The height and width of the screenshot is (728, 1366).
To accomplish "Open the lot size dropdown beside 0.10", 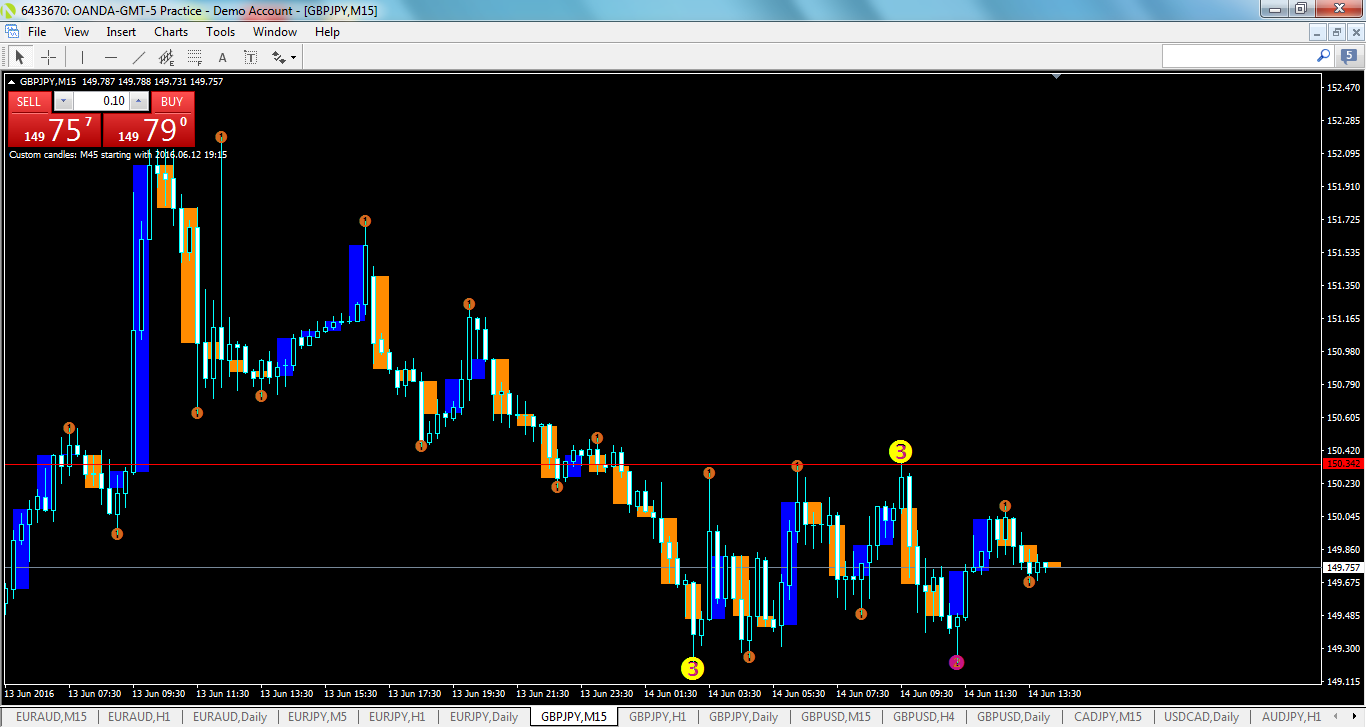I will (x=63, y=101).
